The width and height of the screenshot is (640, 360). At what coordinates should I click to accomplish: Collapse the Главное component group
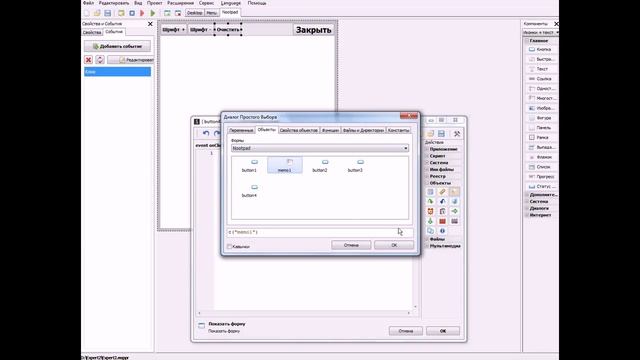(538, 41)
